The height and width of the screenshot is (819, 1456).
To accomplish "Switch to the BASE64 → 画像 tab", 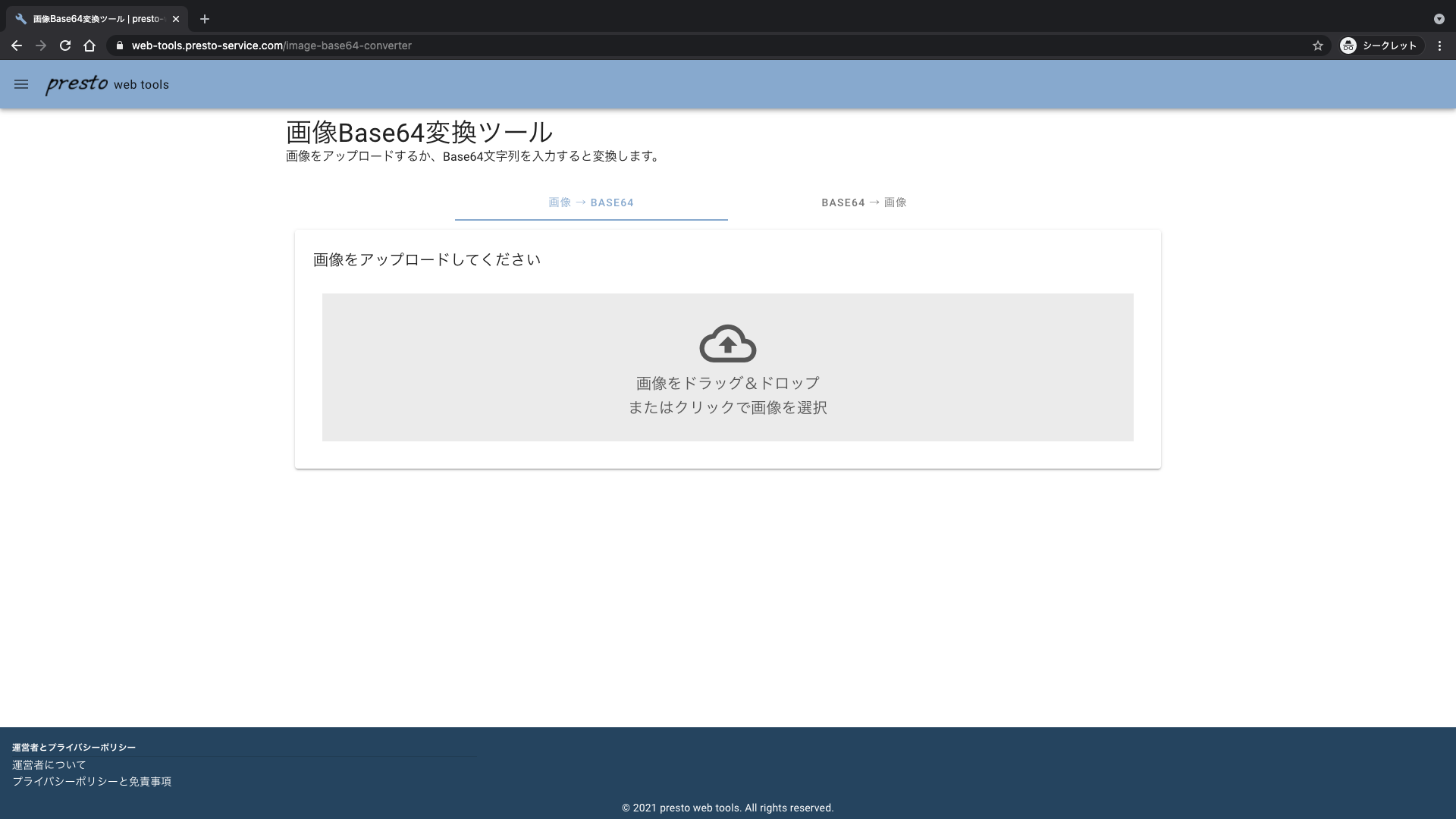I will tap(864, 202).
